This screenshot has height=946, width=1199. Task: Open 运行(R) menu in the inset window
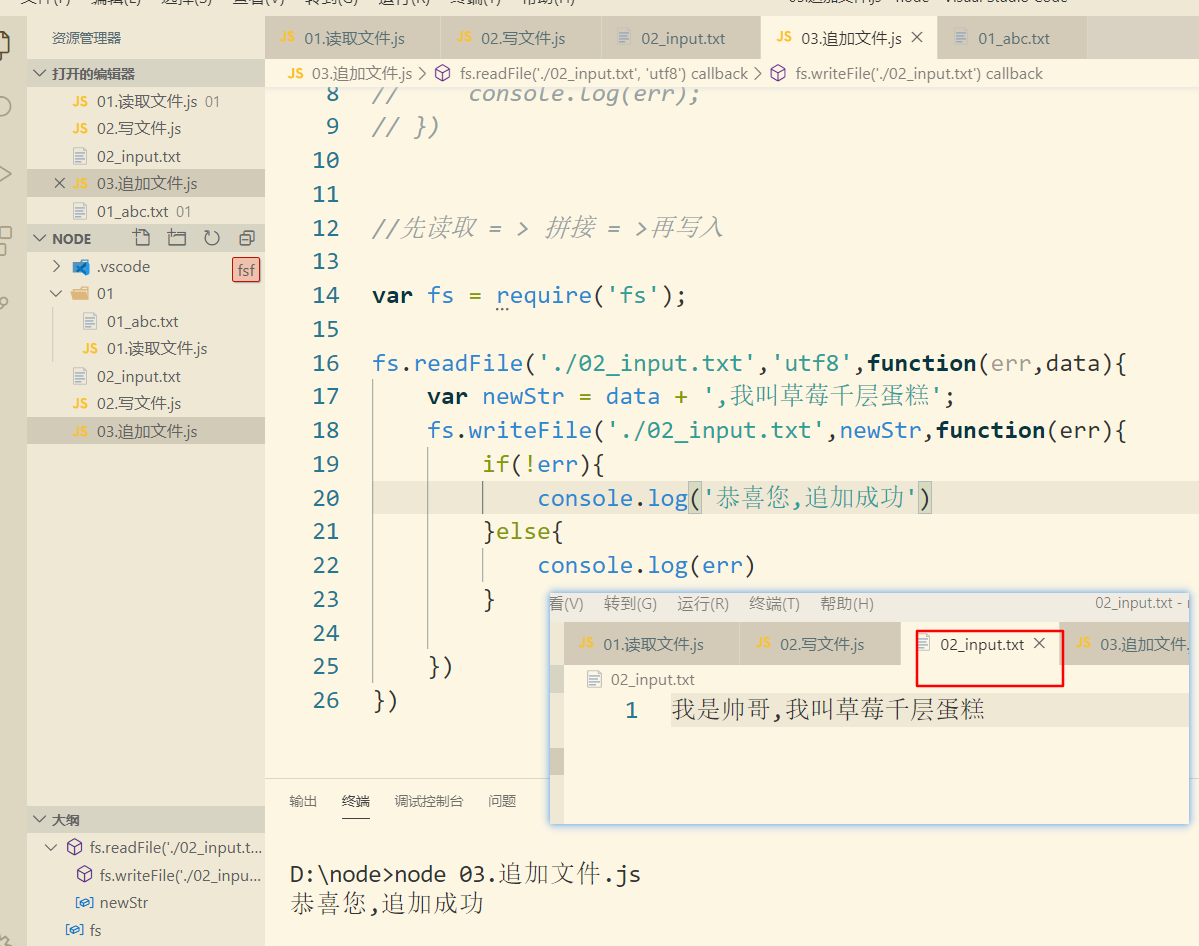[x=703, y=603]
